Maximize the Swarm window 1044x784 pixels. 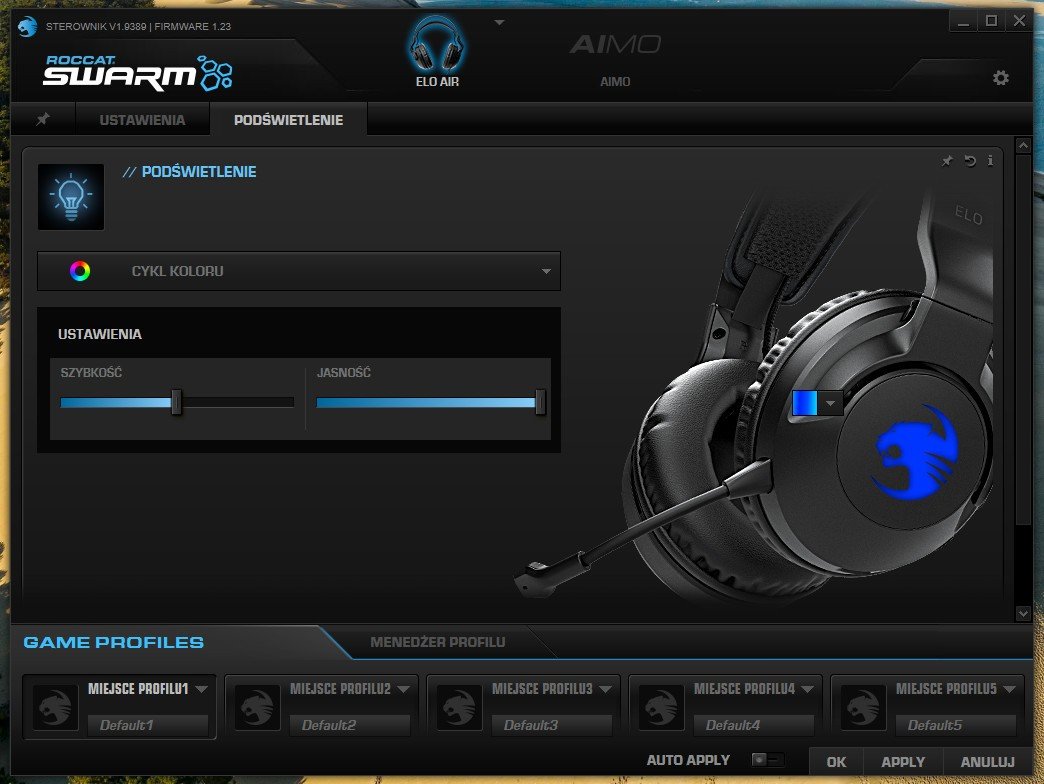click(x=991, y=21)
